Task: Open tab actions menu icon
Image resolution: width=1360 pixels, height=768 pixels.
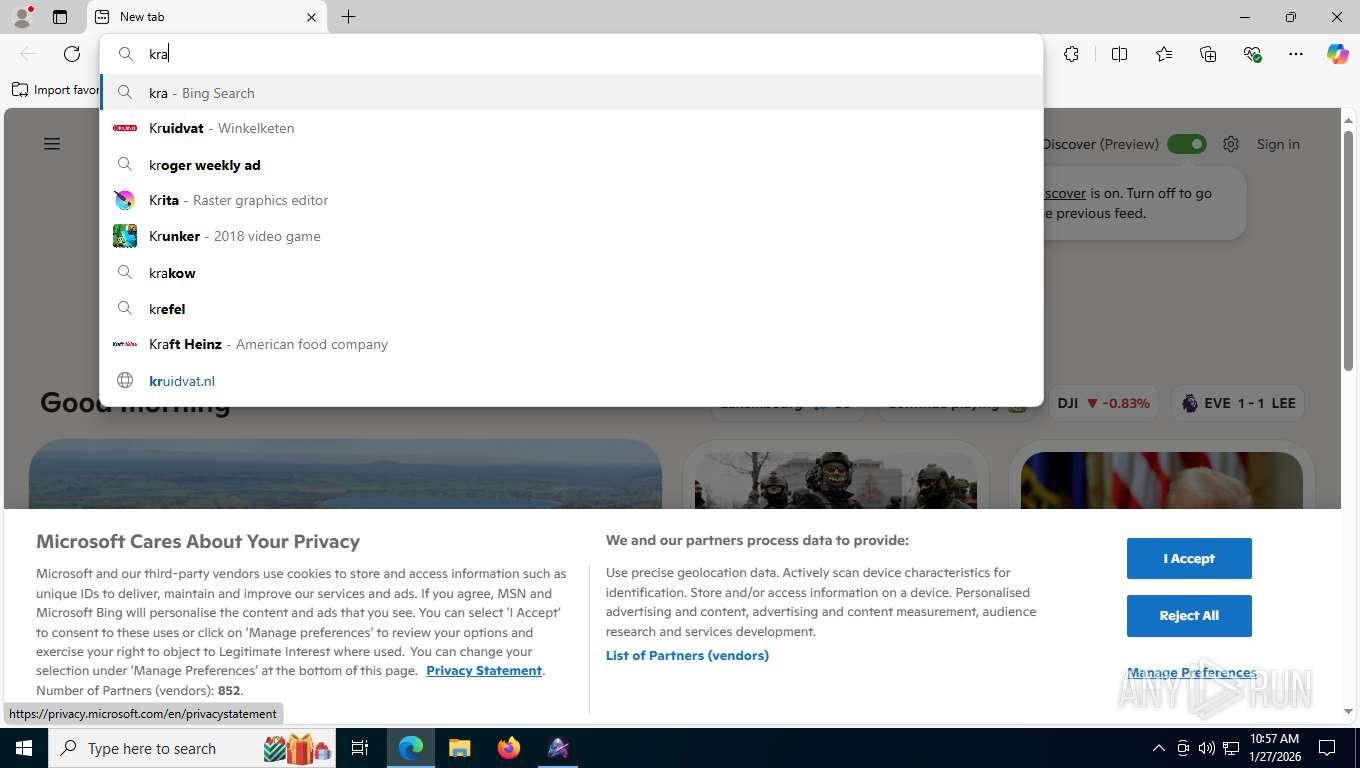Action: 60,17
